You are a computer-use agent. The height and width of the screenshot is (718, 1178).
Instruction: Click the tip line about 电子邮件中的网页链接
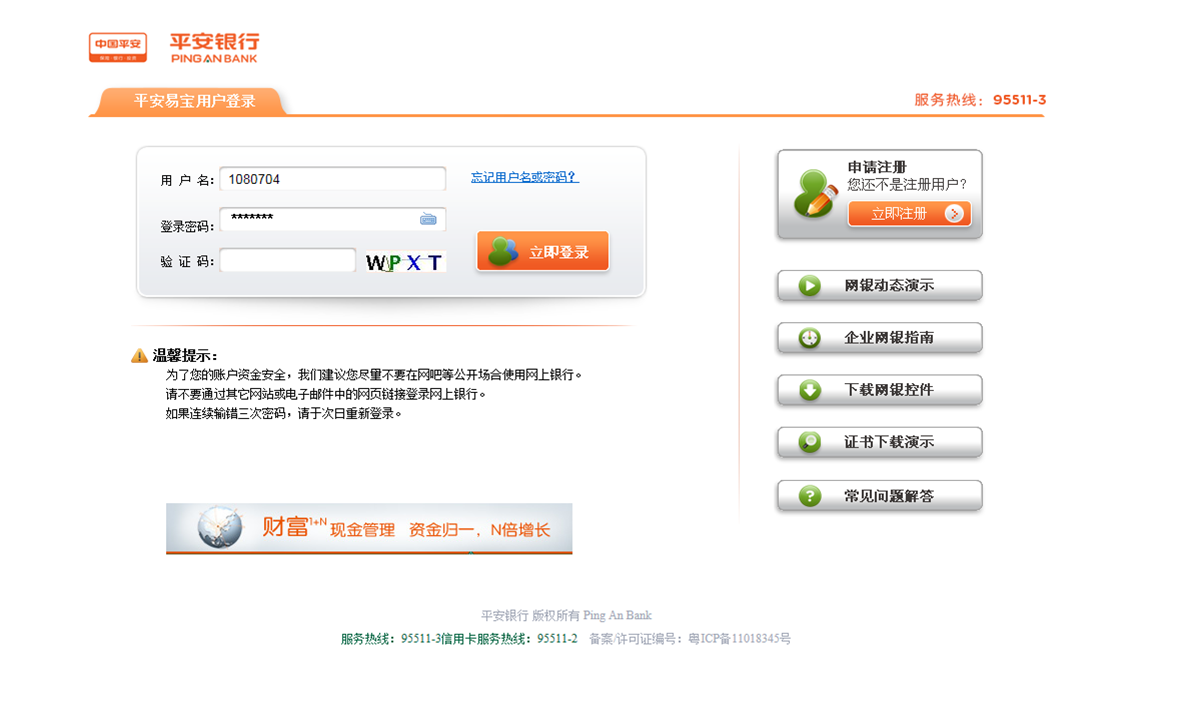coord(325,394)
